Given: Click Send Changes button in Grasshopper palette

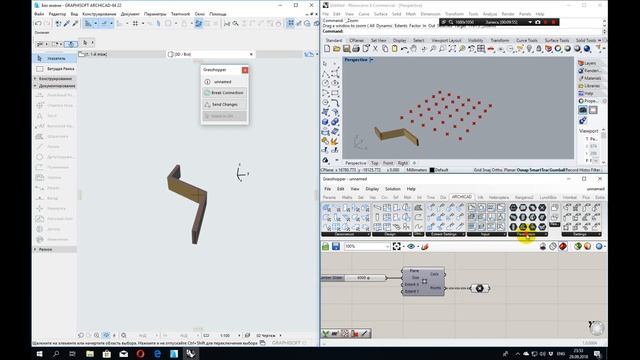Looking at the screenshot, I should point(224,104).
